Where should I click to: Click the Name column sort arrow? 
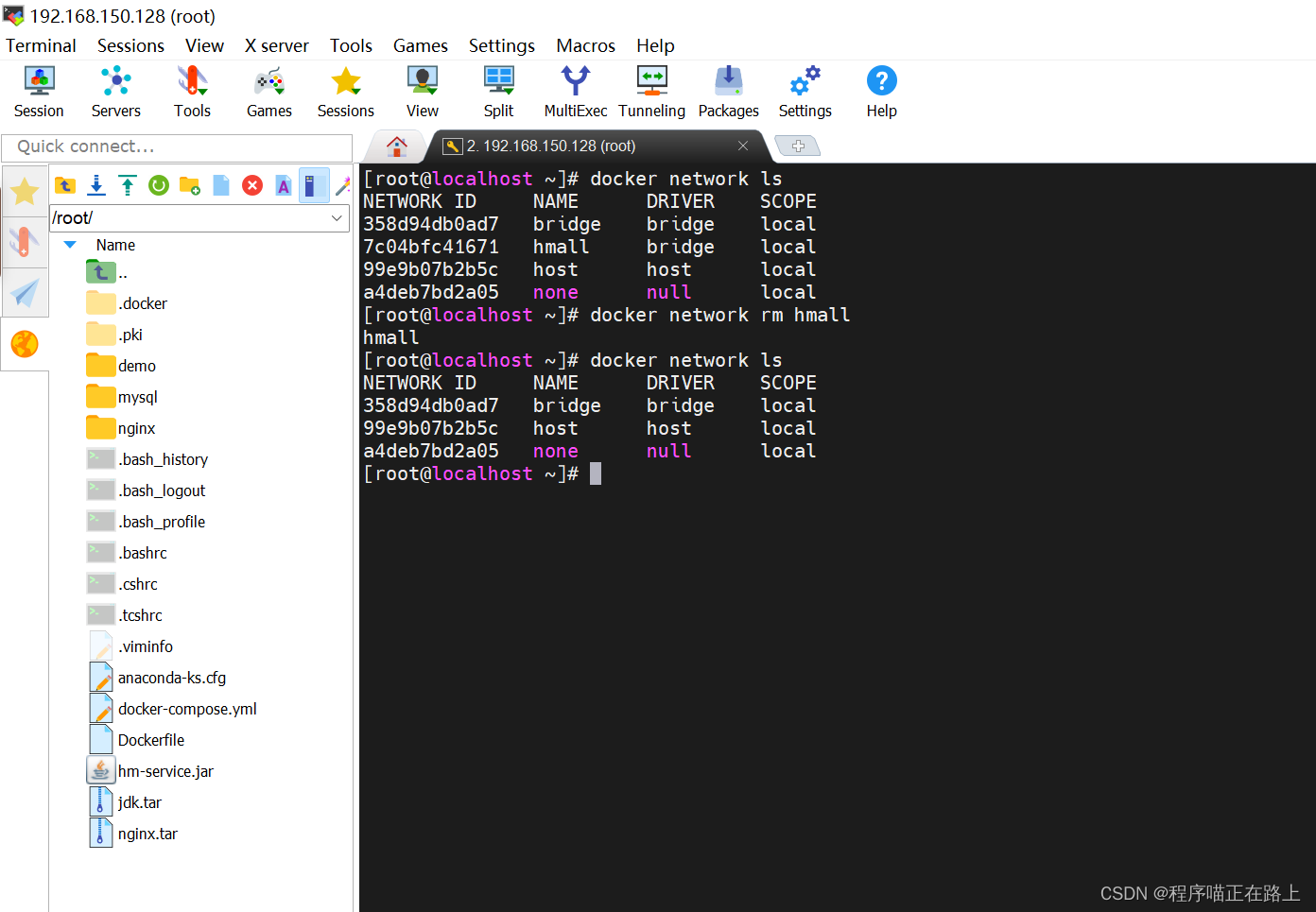(70, 245)
